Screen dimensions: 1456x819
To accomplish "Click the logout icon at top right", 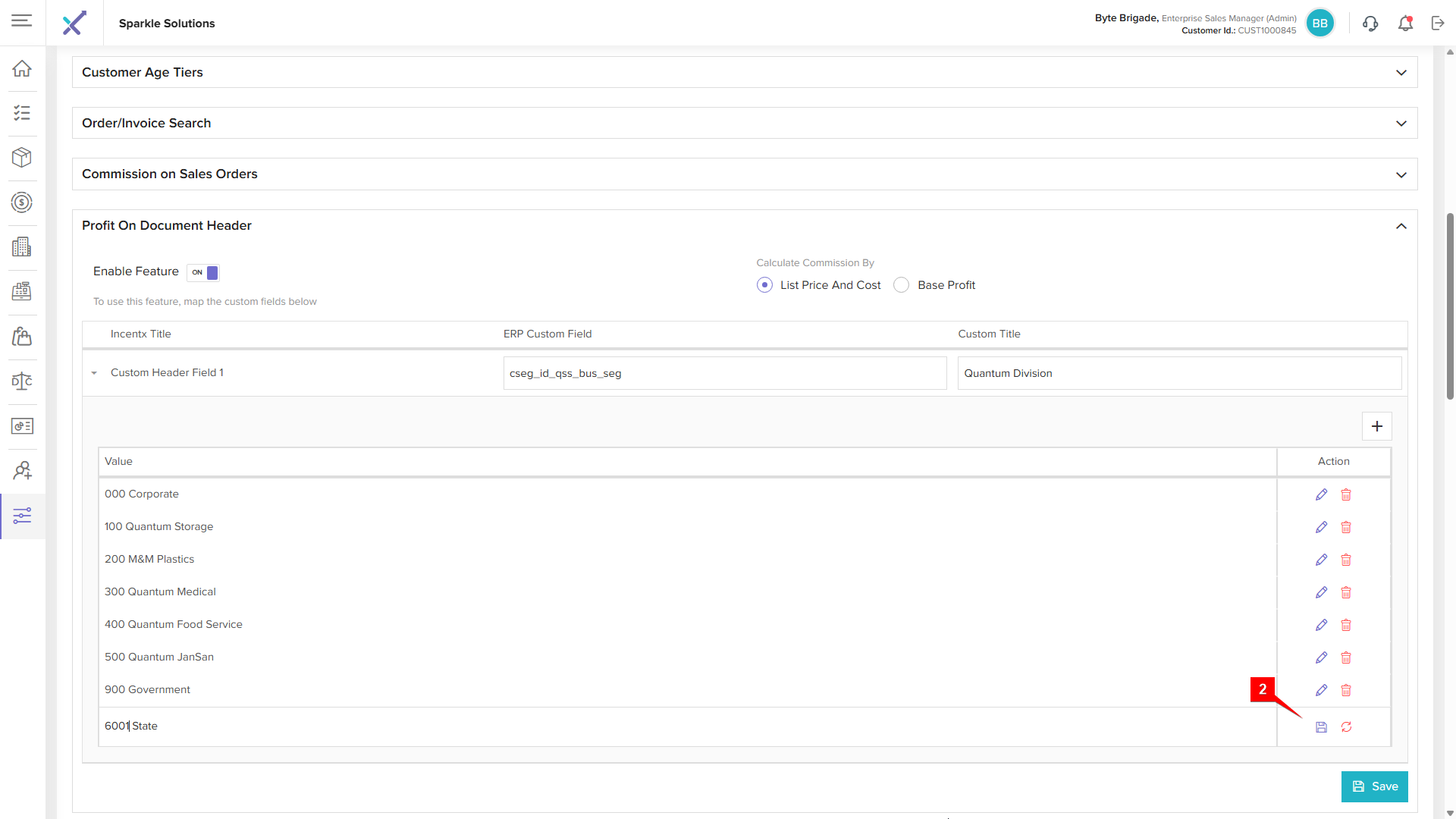I will [x=1438, y=24].
